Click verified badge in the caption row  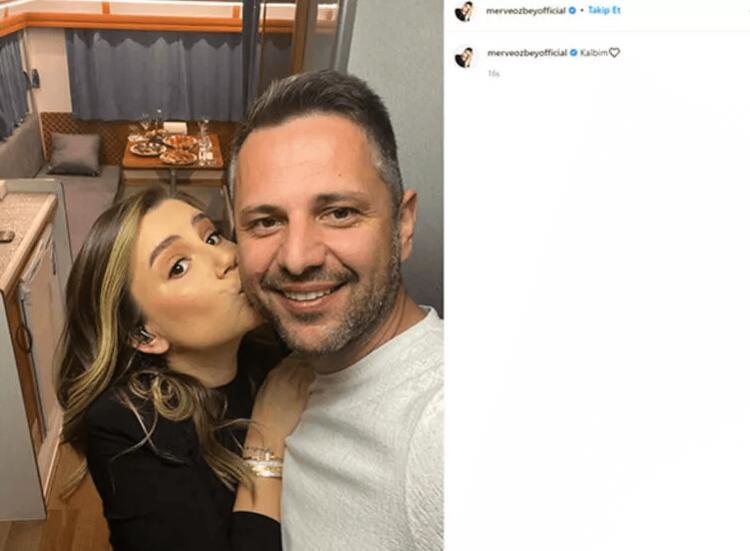click(573, 53)
